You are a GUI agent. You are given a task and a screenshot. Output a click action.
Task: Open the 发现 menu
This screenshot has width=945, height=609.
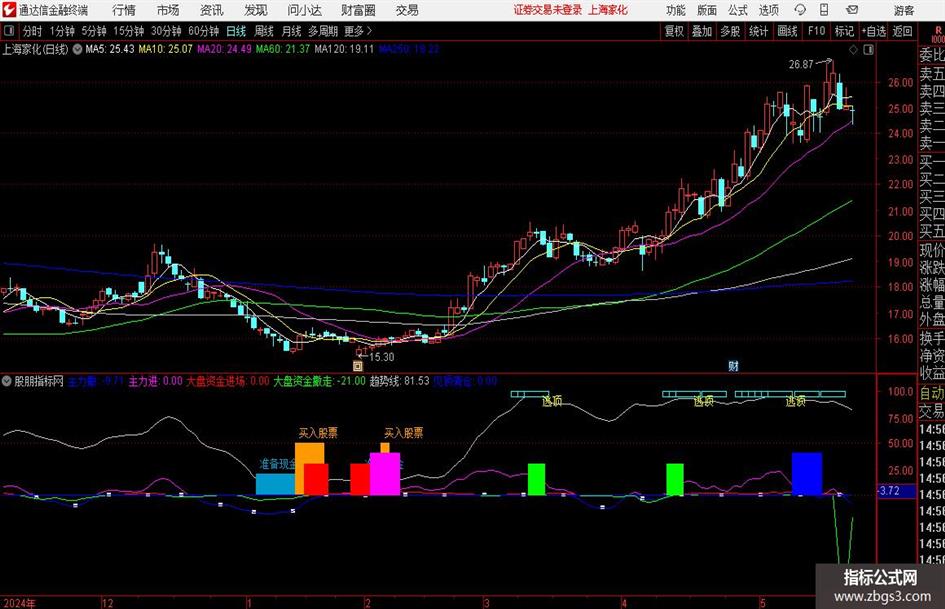coord(256,10)
